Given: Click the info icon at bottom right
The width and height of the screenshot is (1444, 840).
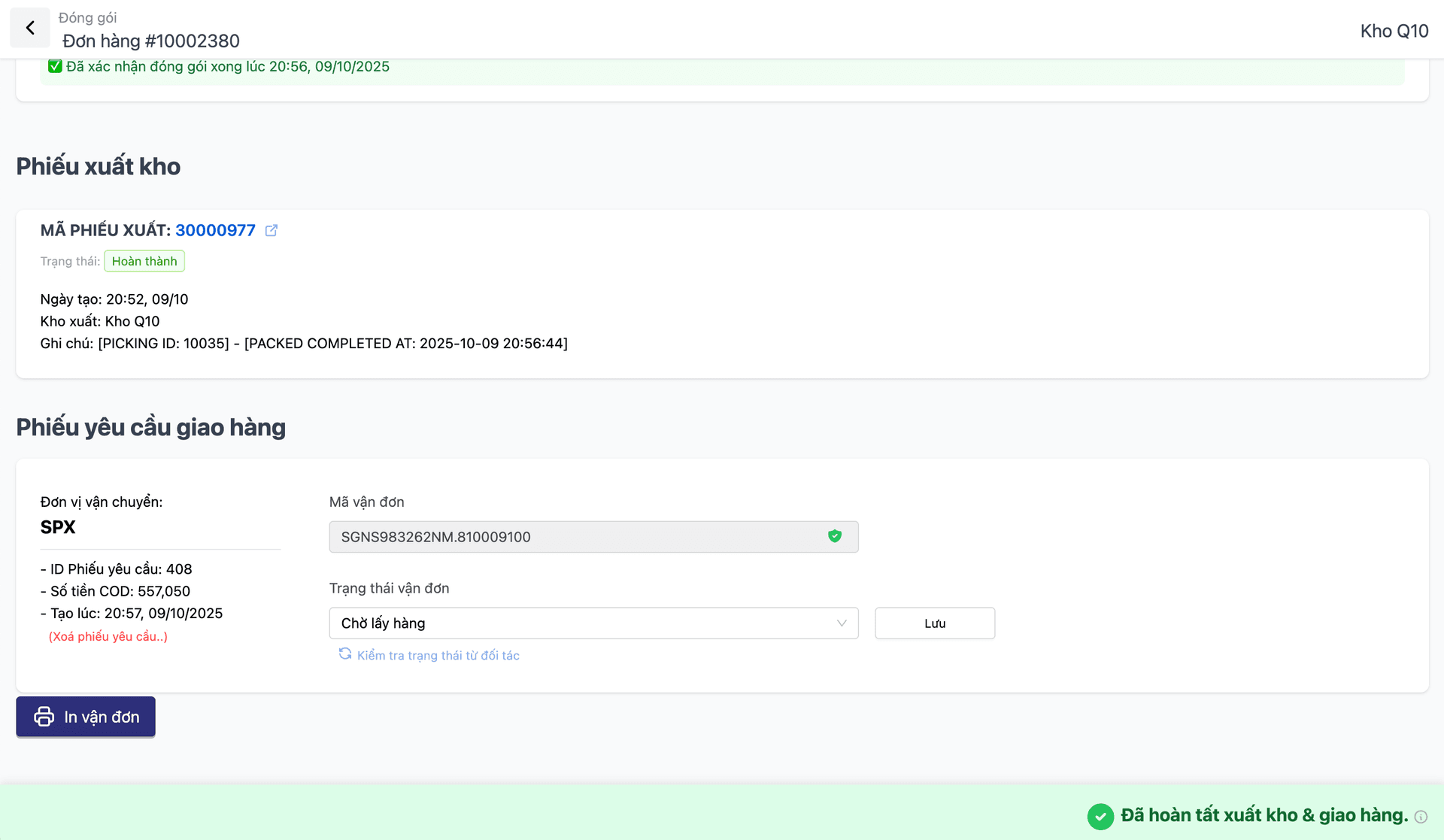Looking at the screenshot, I should 1421,817.
